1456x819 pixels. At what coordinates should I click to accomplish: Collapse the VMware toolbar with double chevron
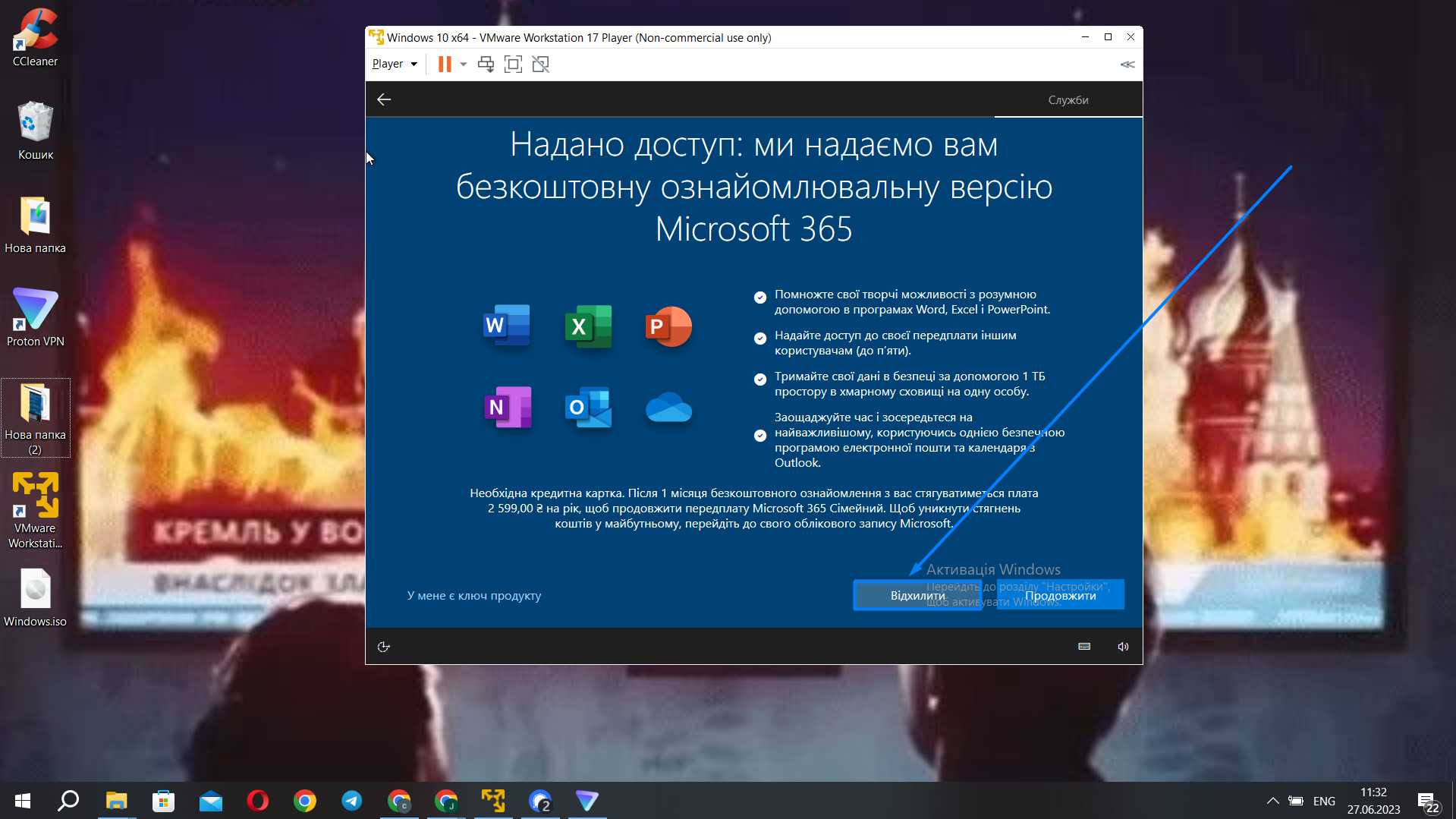pos(1127,65)
